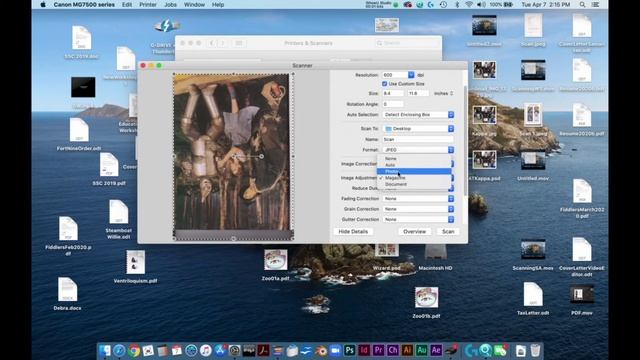The height and width of the screenshot is (360, 640).
Task: Open the Printer menu
Action: coord(148,4)
